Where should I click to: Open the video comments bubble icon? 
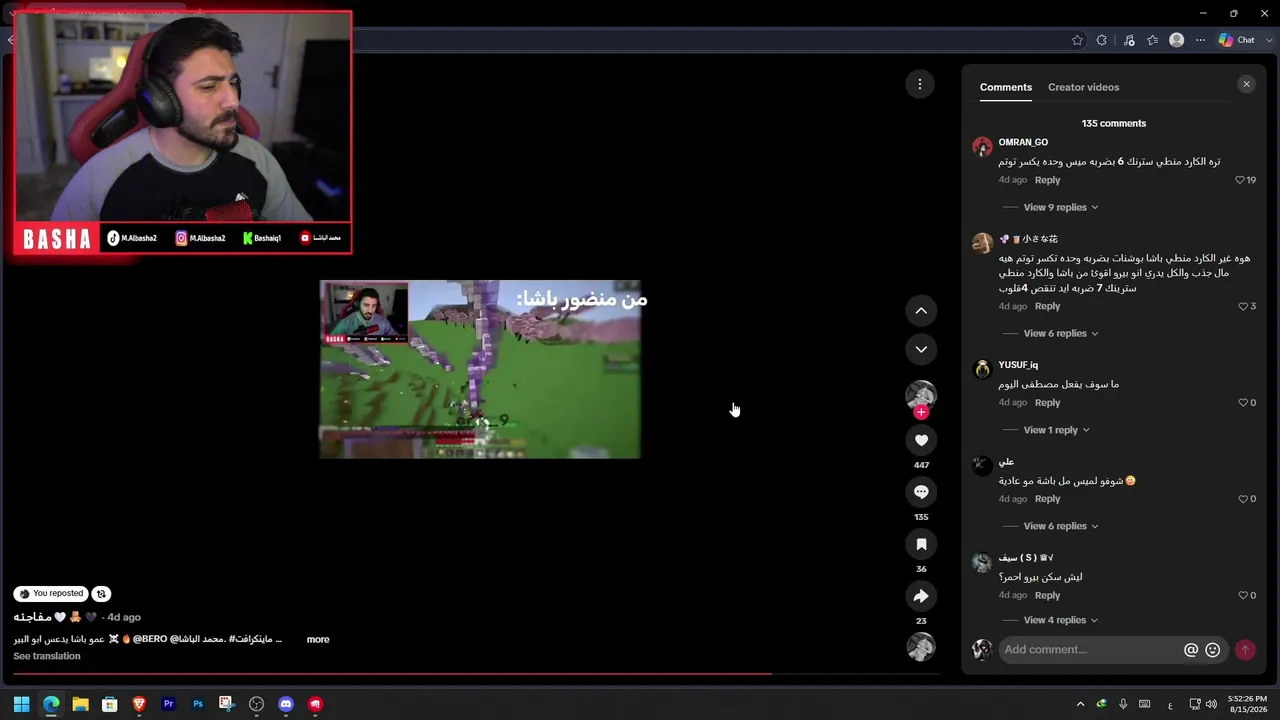pyautogui.click(x=921, y=492)
